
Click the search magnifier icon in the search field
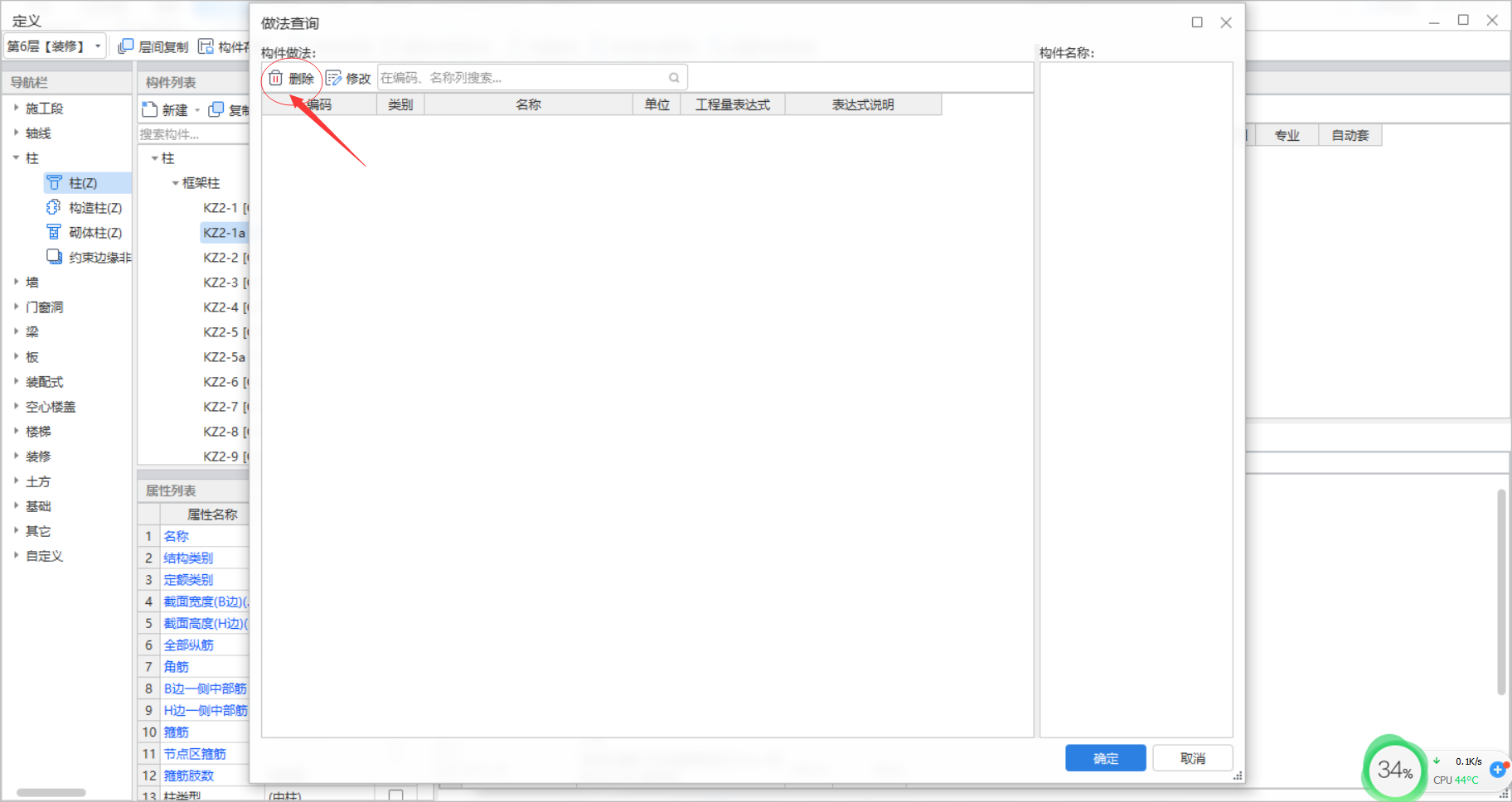[x=674, y=78]
